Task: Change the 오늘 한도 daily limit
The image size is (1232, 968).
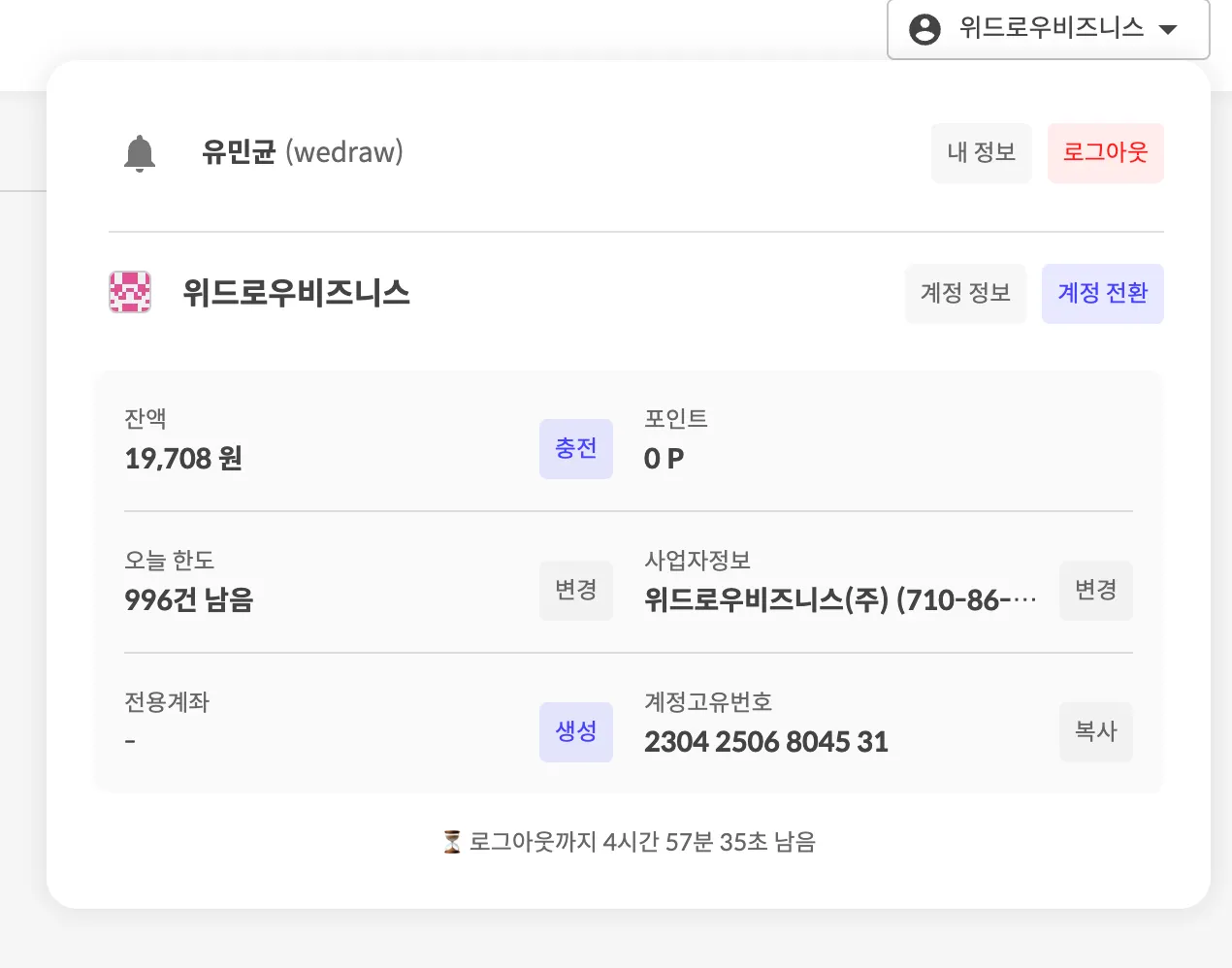Action: click(x=576, y=590)
